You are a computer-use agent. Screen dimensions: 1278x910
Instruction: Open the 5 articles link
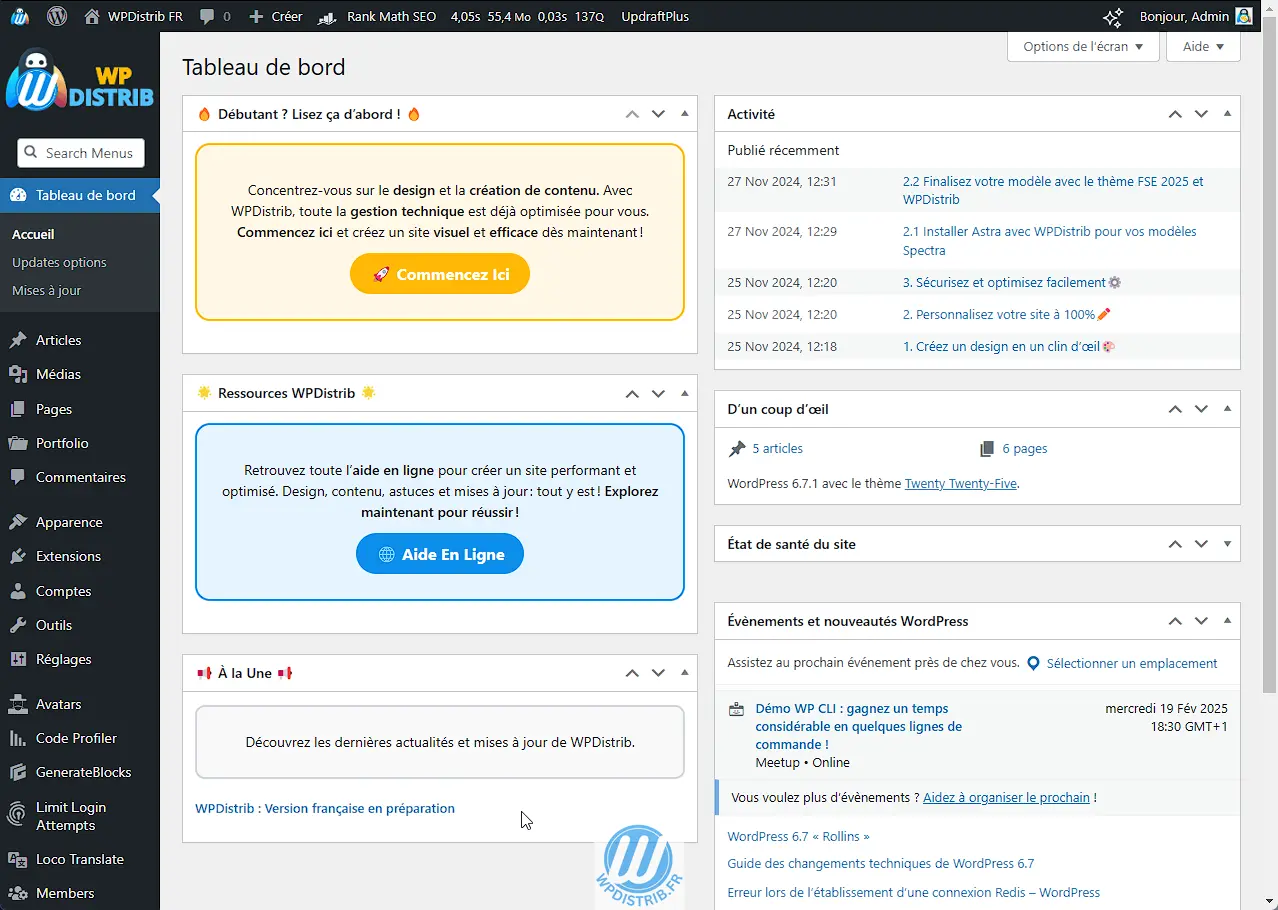[777, 449]
